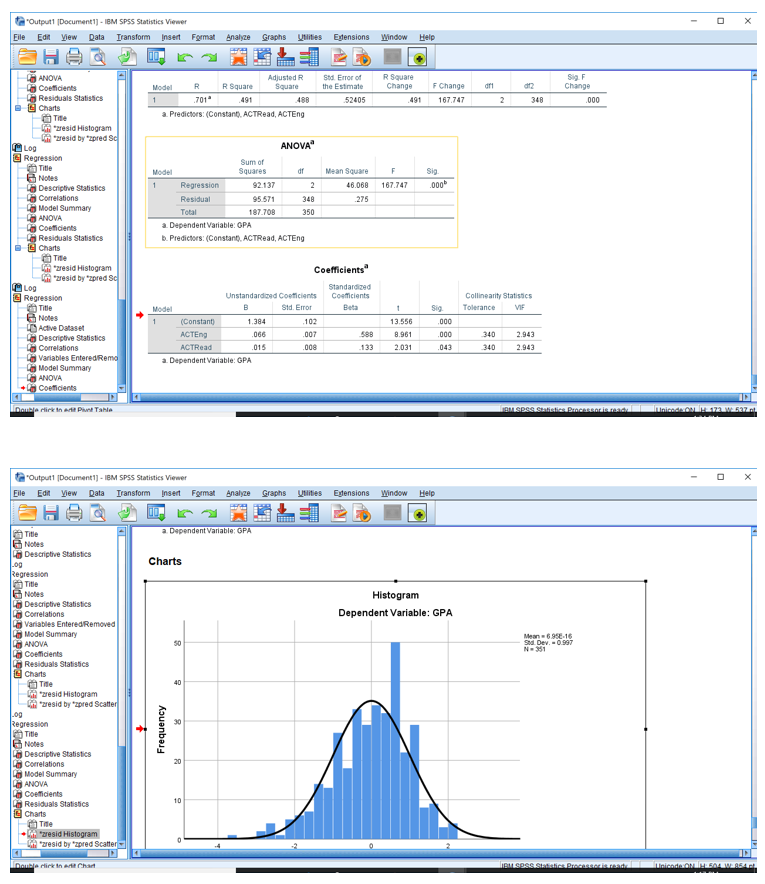765x884 pixels.
Task: Click Print icon in Coefficients-table window toolbar
Action: pos(74,57)
